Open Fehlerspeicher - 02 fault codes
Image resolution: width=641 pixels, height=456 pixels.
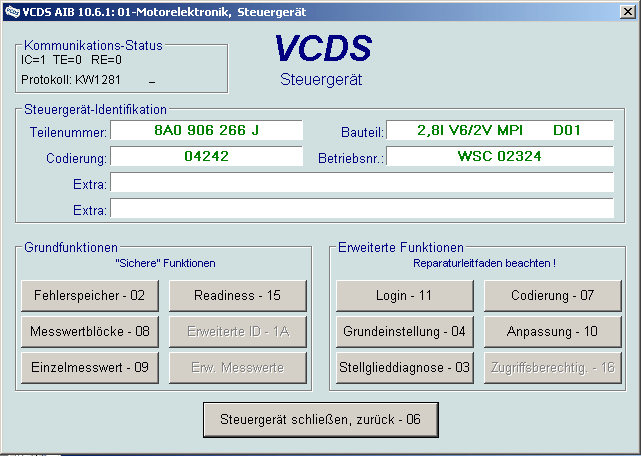point(90,296)
